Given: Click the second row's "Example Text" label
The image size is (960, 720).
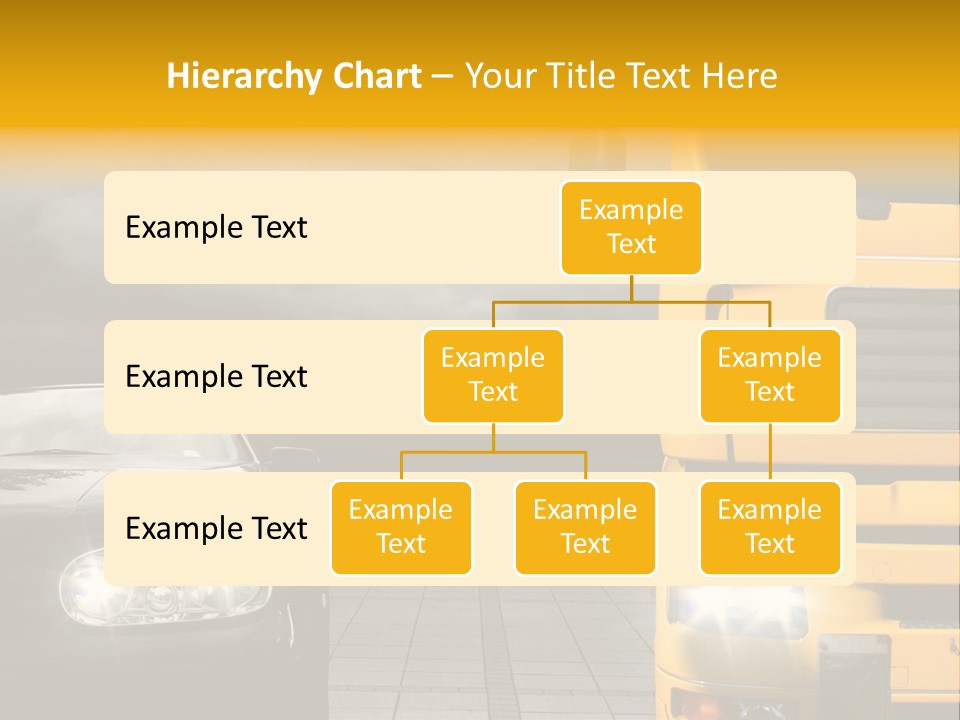Looking at the screenshot, I should point(216,377).
